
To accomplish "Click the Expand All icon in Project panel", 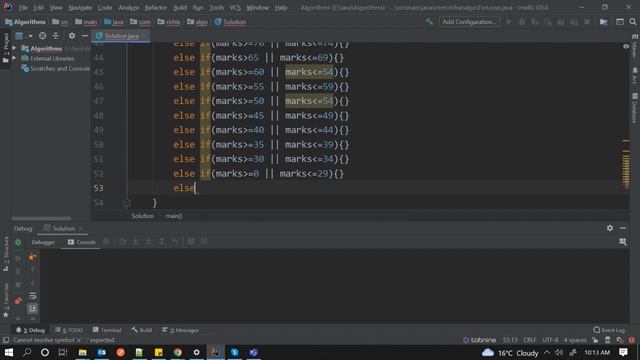I will click(56, 36).
